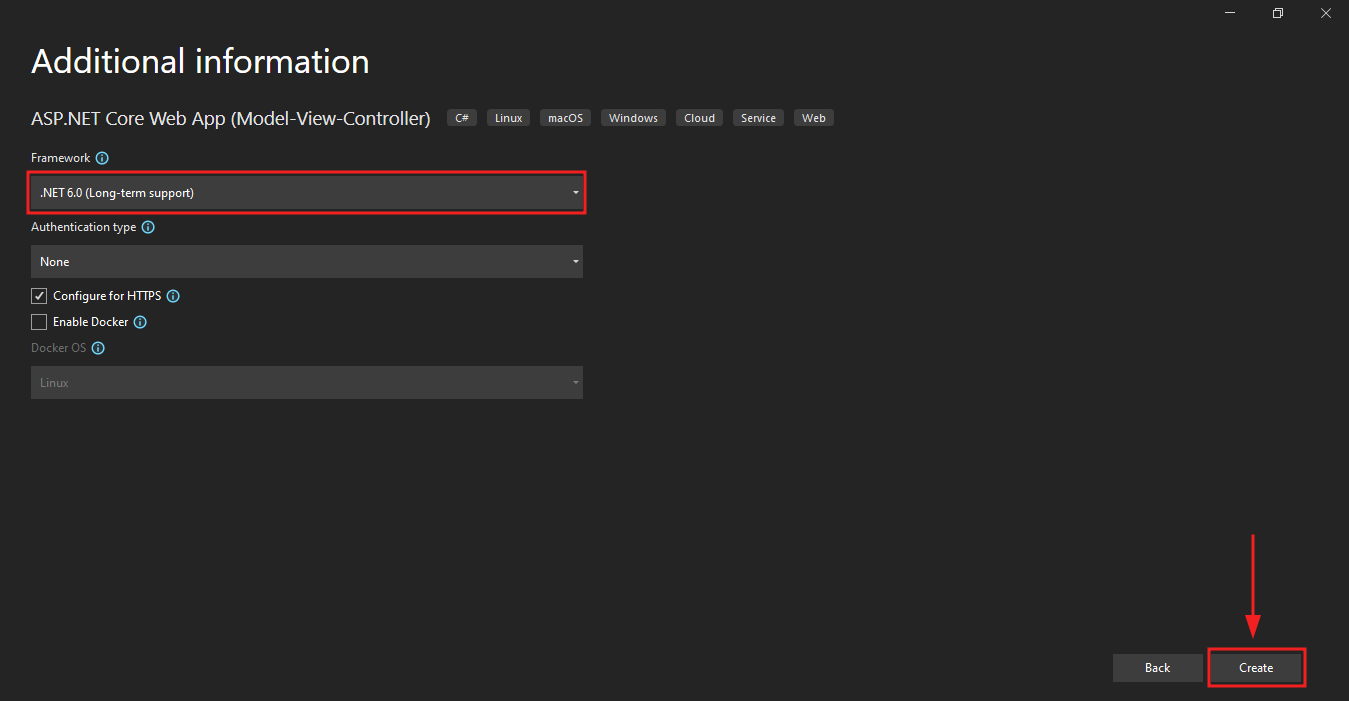This screenshot has width=1349, height=701.
Task: Enable the Docker checkbox
Action: point(38,321)
